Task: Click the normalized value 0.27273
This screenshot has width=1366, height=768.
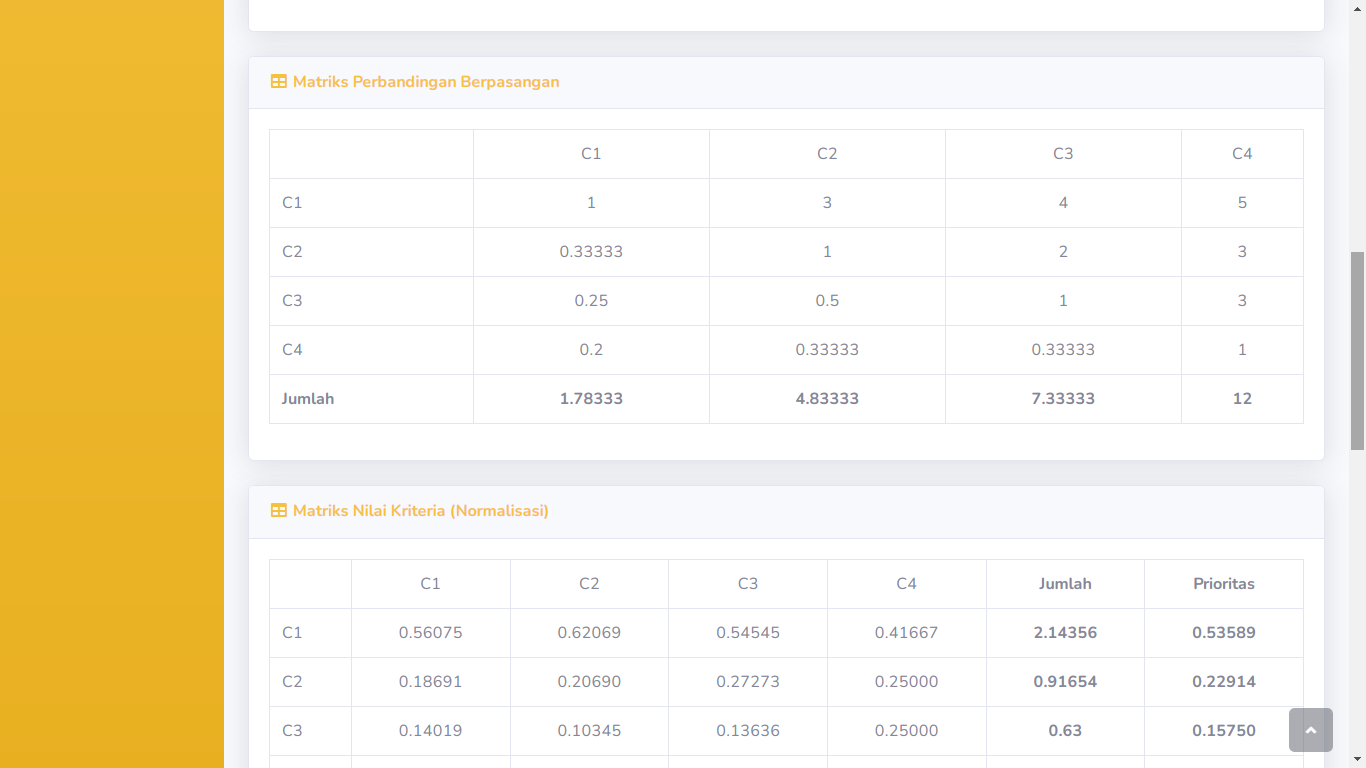Action: pyautogui.click(x=748, y=682)
